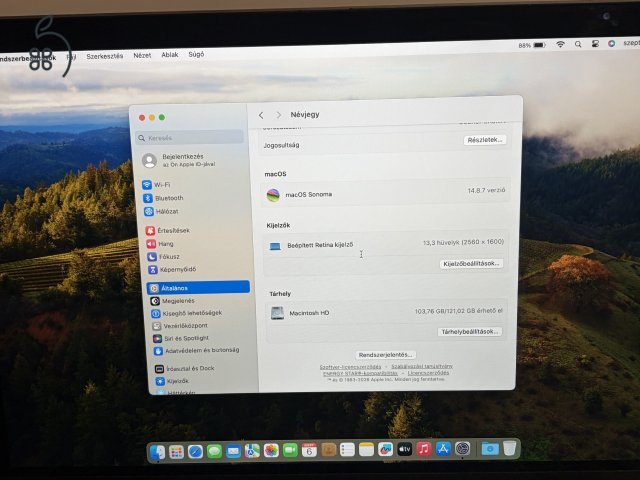
Task: Click the battery status in menu bar
Action: tap(532, 45)
